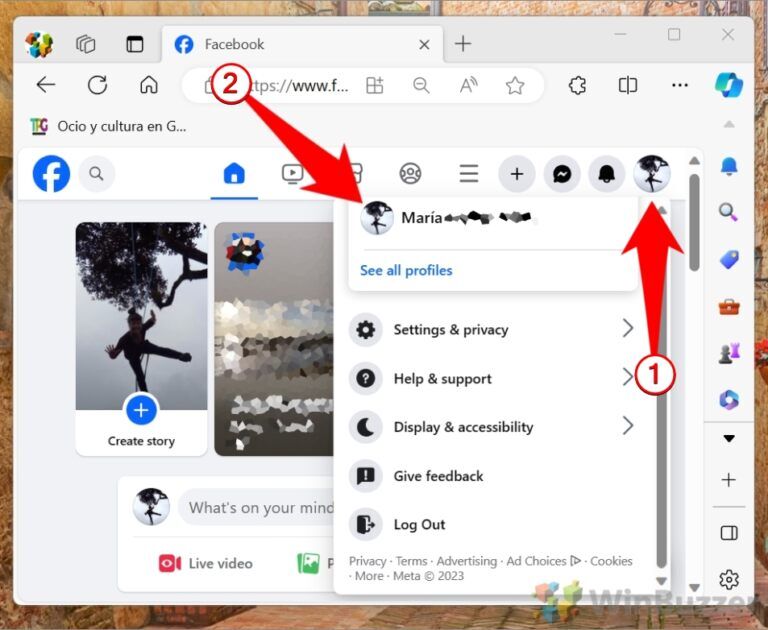The height and width of the screenshot is (630, 768).
Task: Click the Log Out door icon
Action: point(366,524)
